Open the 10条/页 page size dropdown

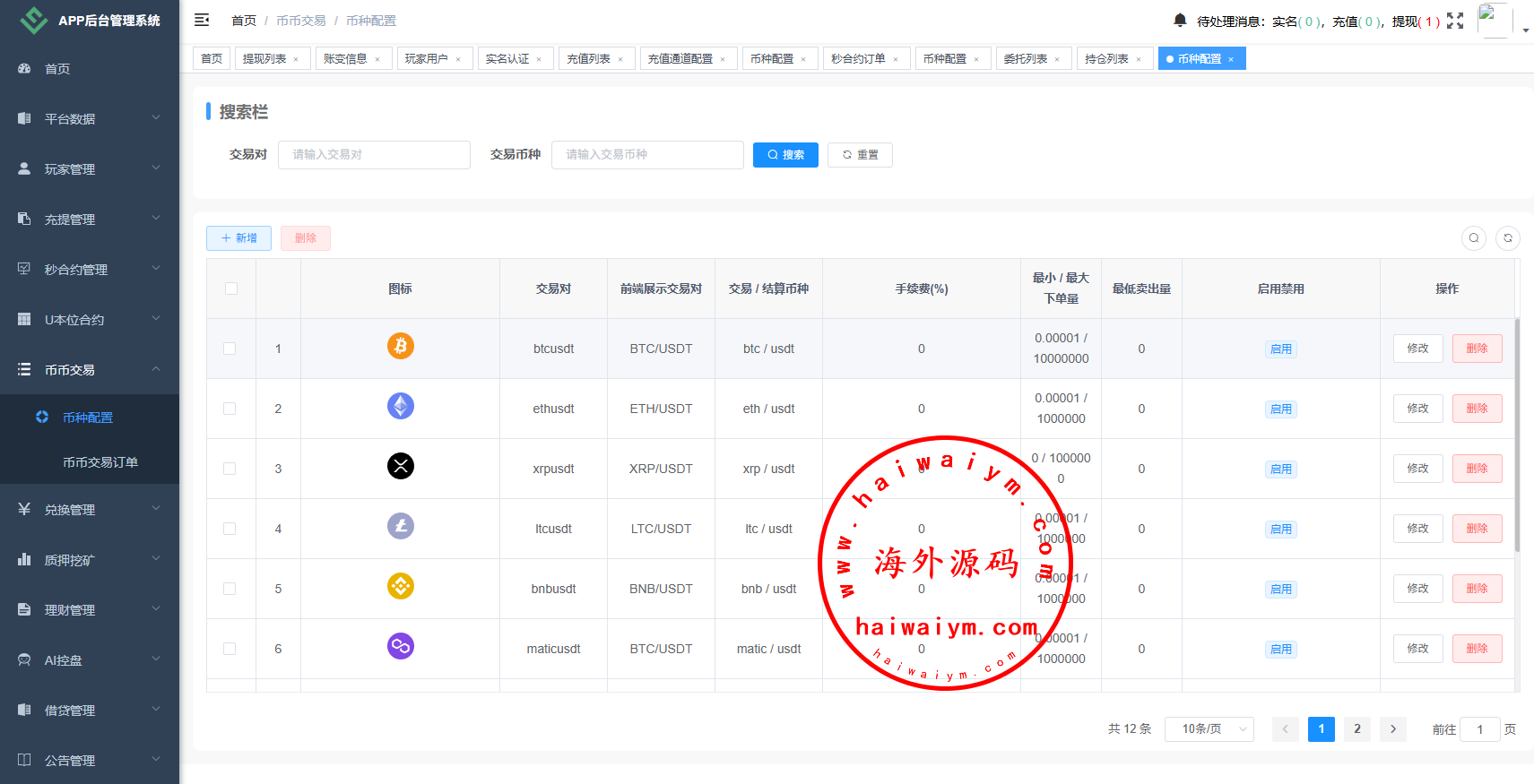[1209, 729]
